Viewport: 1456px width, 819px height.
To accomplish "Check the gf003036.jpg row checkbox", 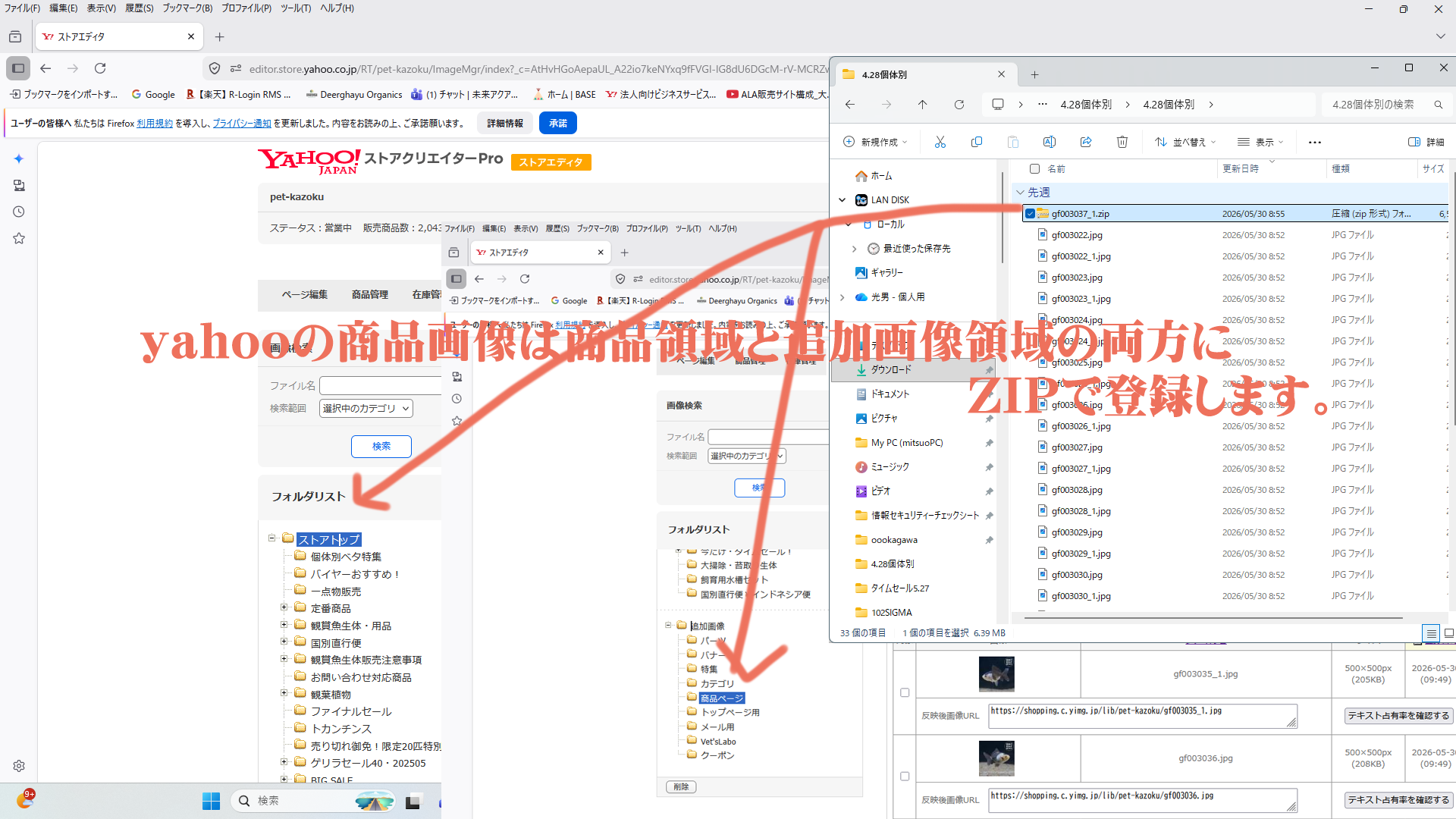I will 905,776.
